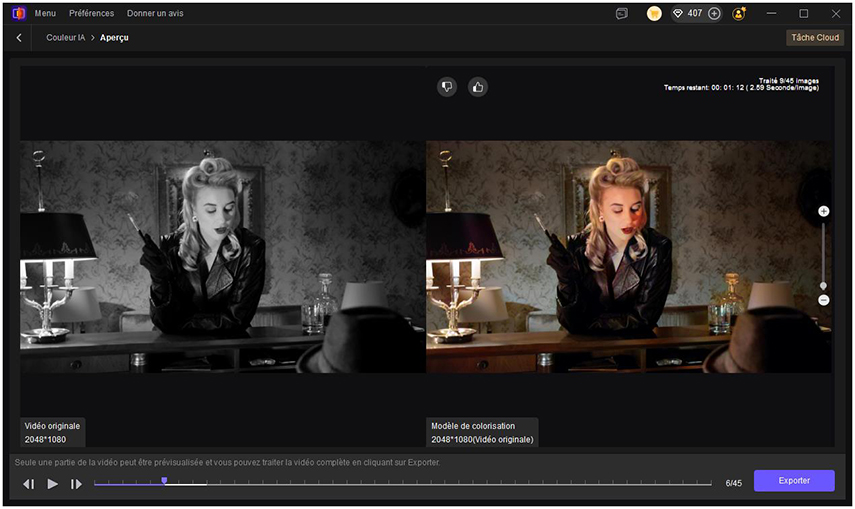This screenshot has width=855, height=509.
Task: Click the zoom out minus button
Action: point(823,300)
